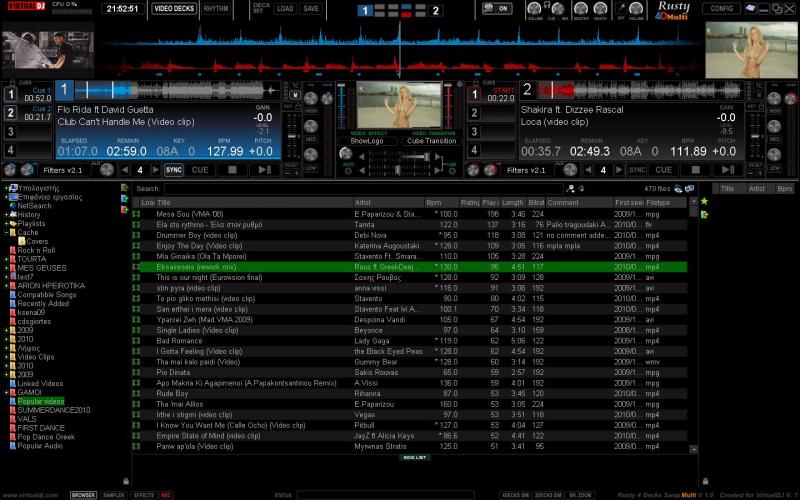Stop playback on deck 2

(696, 170)
